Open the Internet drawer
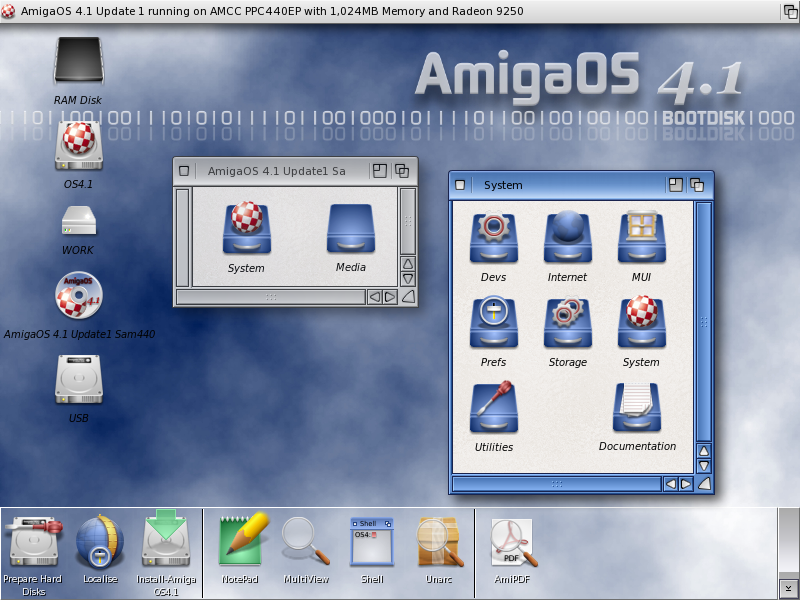 pyautogui.click(x=567, y=238)
